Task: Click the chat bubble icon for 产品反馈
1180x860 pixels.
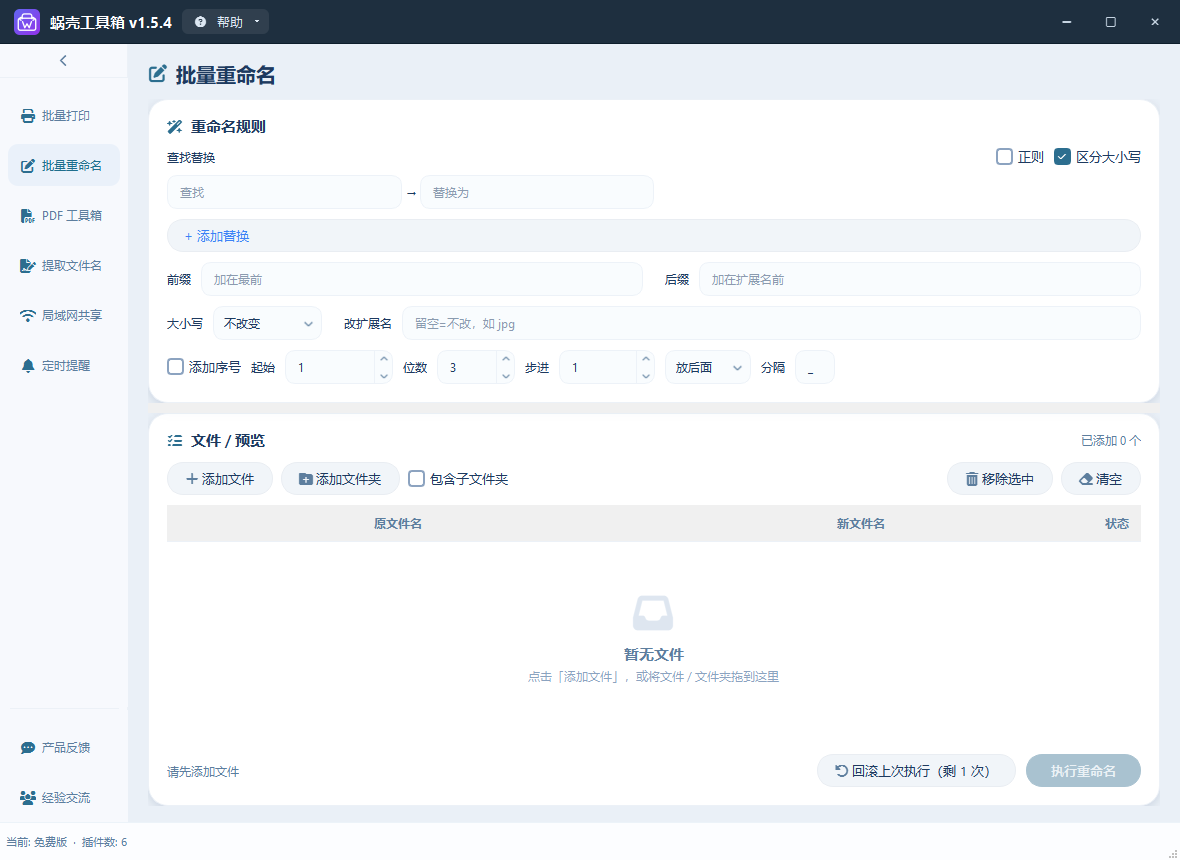Action: click(x=28, y=748)
